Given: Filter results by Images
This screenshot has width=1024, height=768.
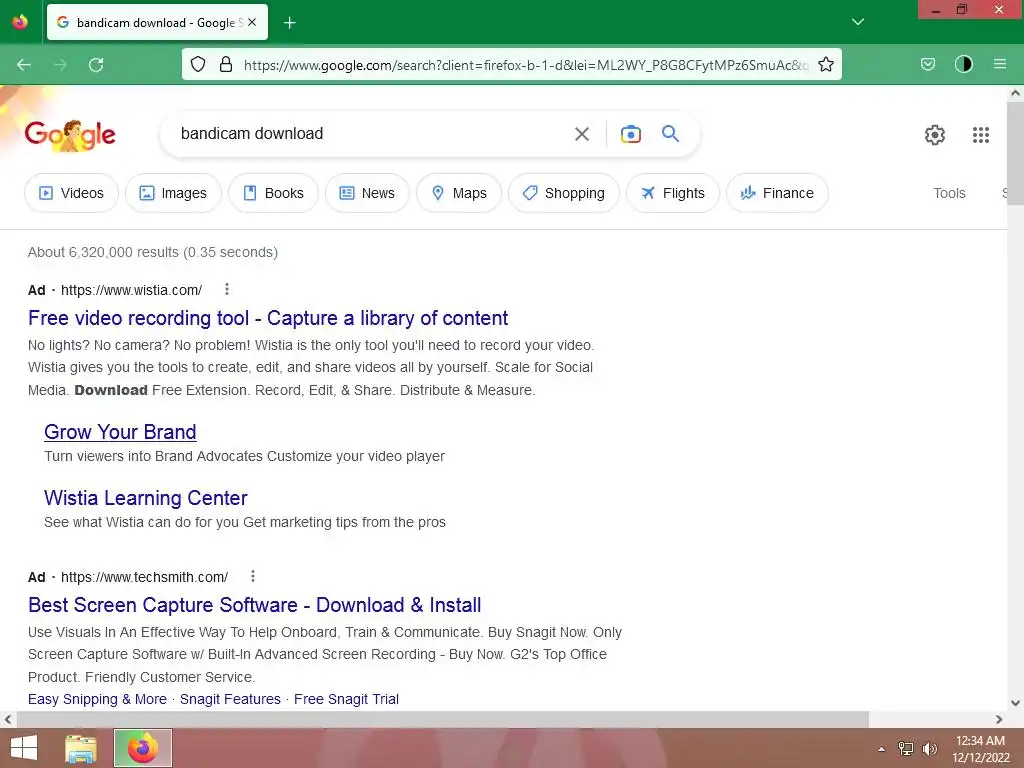Looking at the screenshot, I should 173,193.
